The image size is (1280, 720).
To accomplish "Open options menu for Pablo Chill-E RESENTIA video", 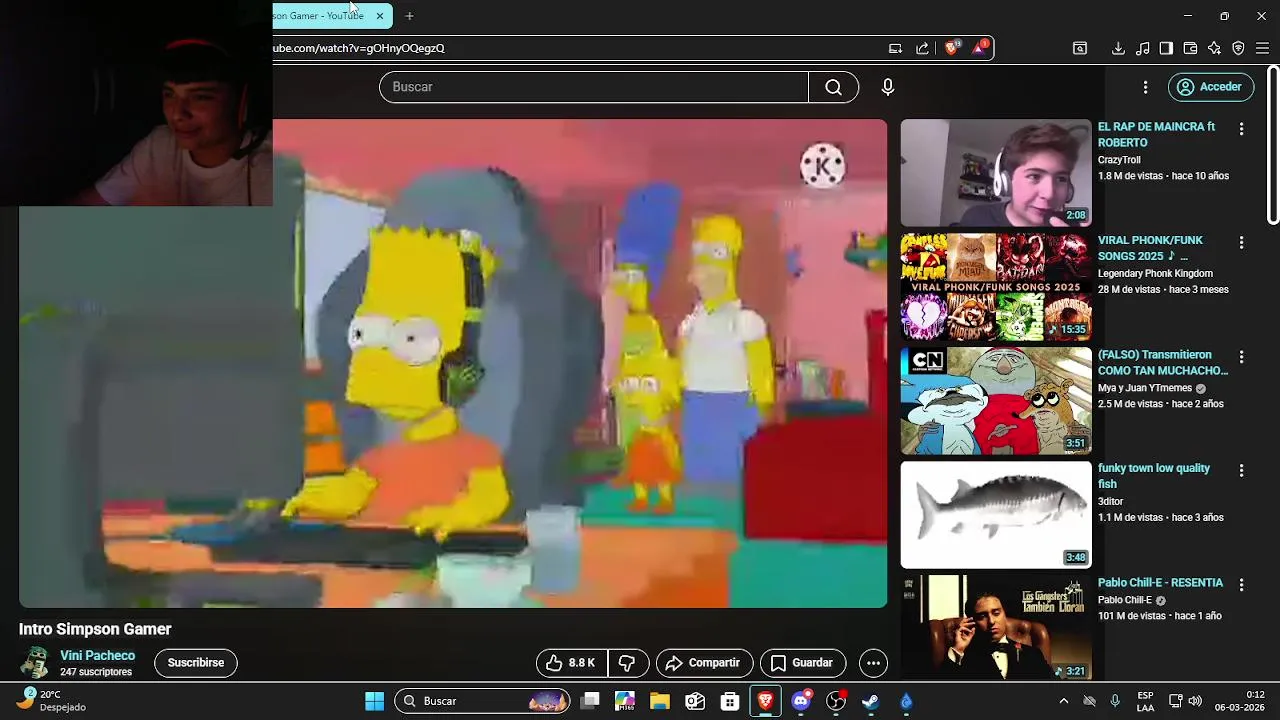I will [1241, 585].
